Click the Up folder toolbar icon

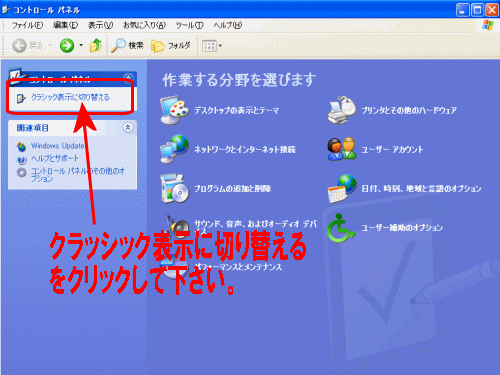click(96, 45)
